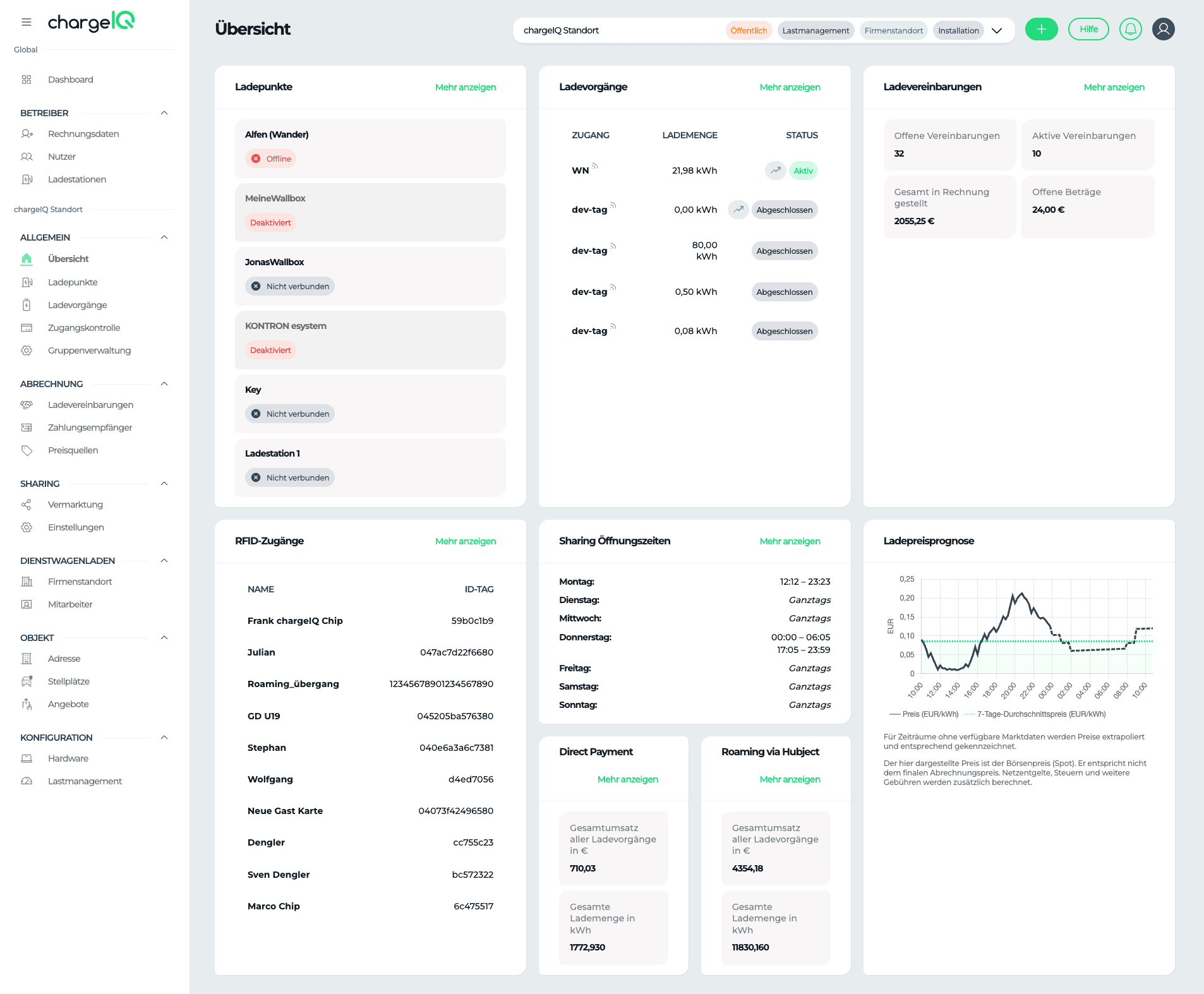Viewport: 1204px width, 994px height.
Task: Click the green plus add button
Action: (x=1041, y=29)
